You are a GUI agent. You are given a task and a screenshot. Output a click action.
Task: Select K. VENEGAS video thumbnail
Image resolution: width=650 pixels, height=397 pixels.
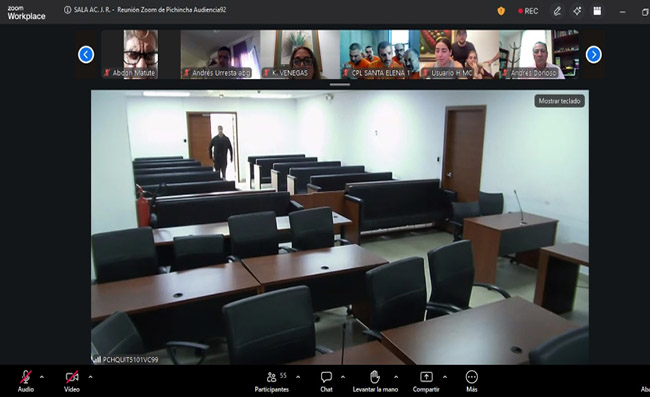point(300,54)
